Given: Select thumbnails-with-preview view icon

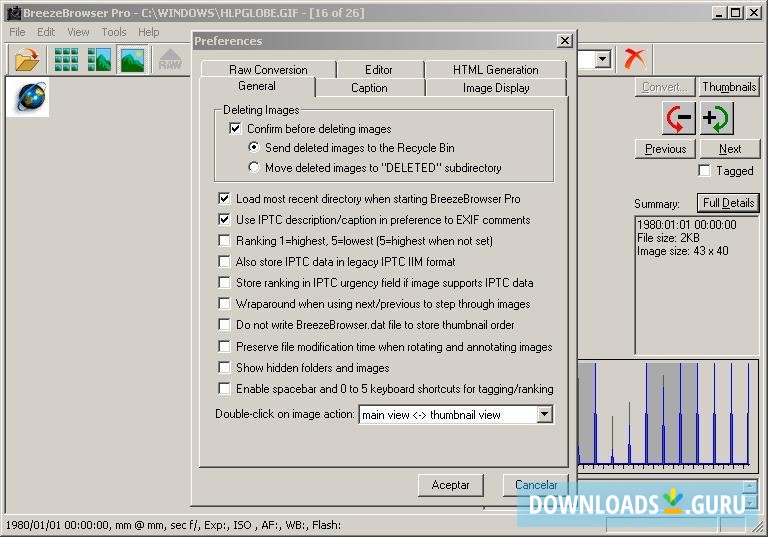Looking at the screenshot, I should [99, 60].
